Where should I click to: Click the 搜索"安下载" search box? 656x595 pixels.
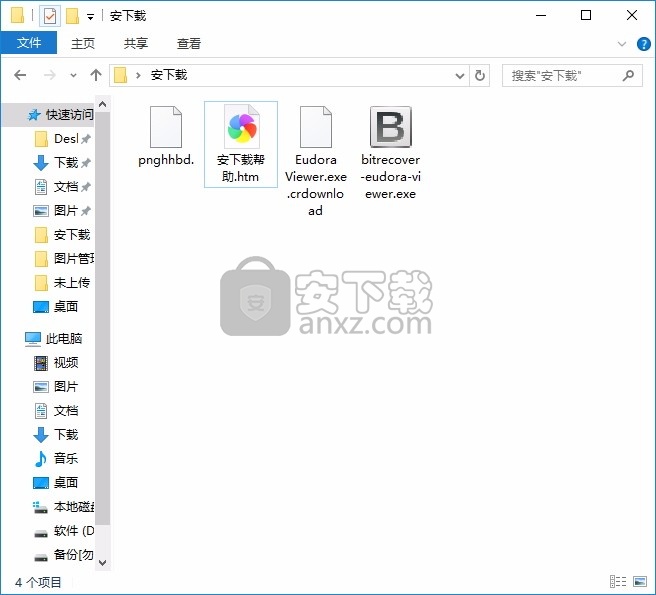pyautogui.click(x=572, y=76)
